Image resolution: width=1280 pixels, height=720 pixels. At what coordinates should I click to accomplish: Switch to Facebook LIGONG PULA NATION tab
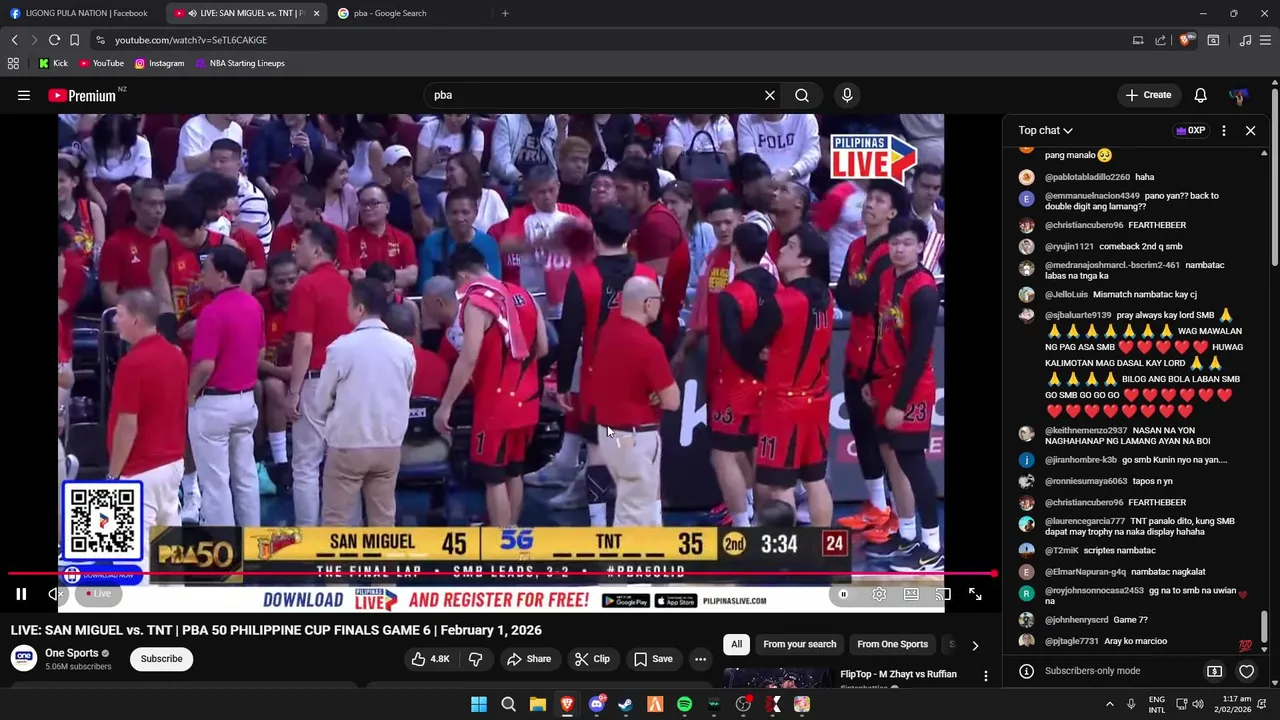coord(80,13)
